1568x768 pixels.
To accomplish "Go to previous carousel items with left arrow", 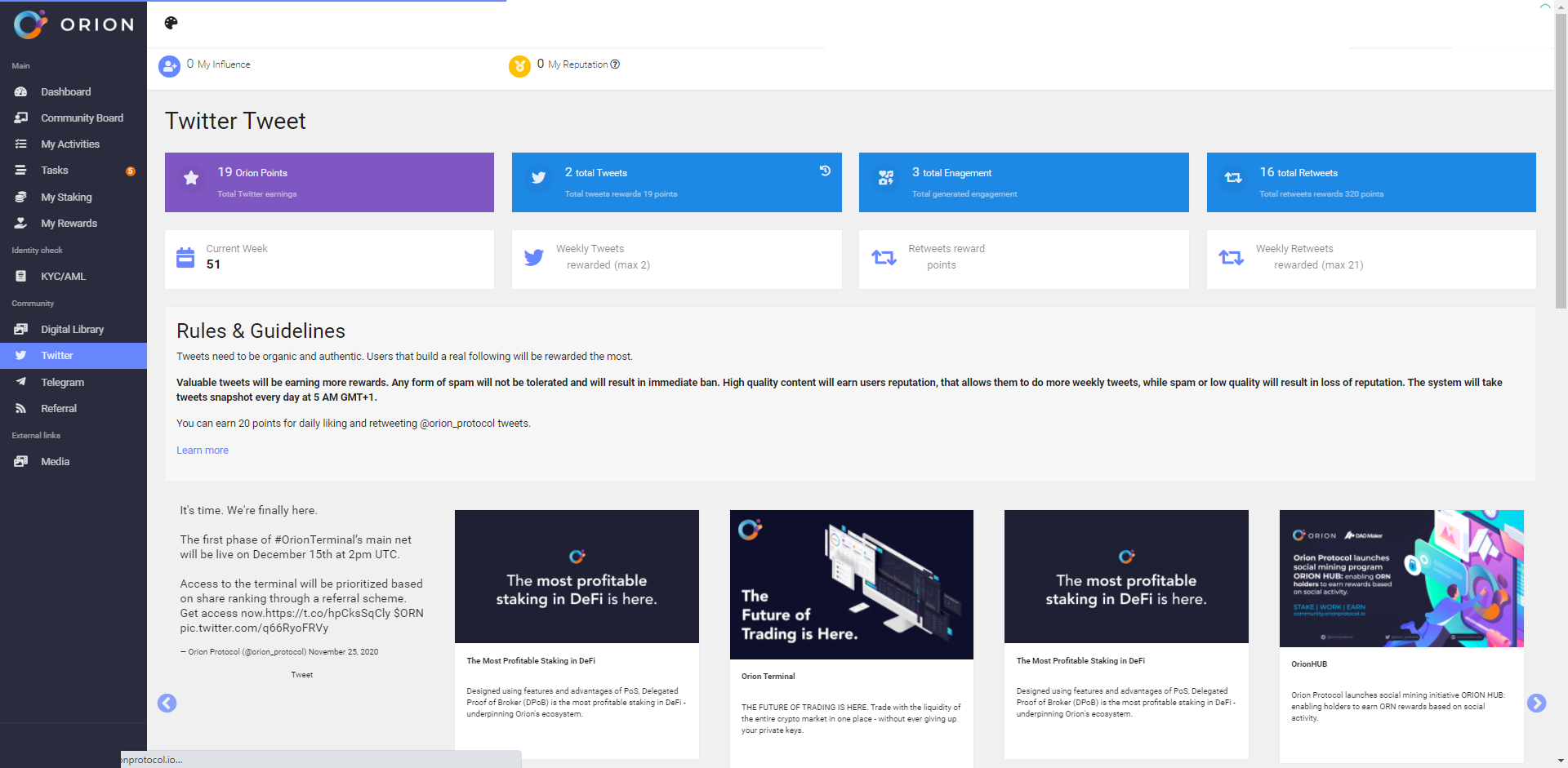I will [167, 703].
